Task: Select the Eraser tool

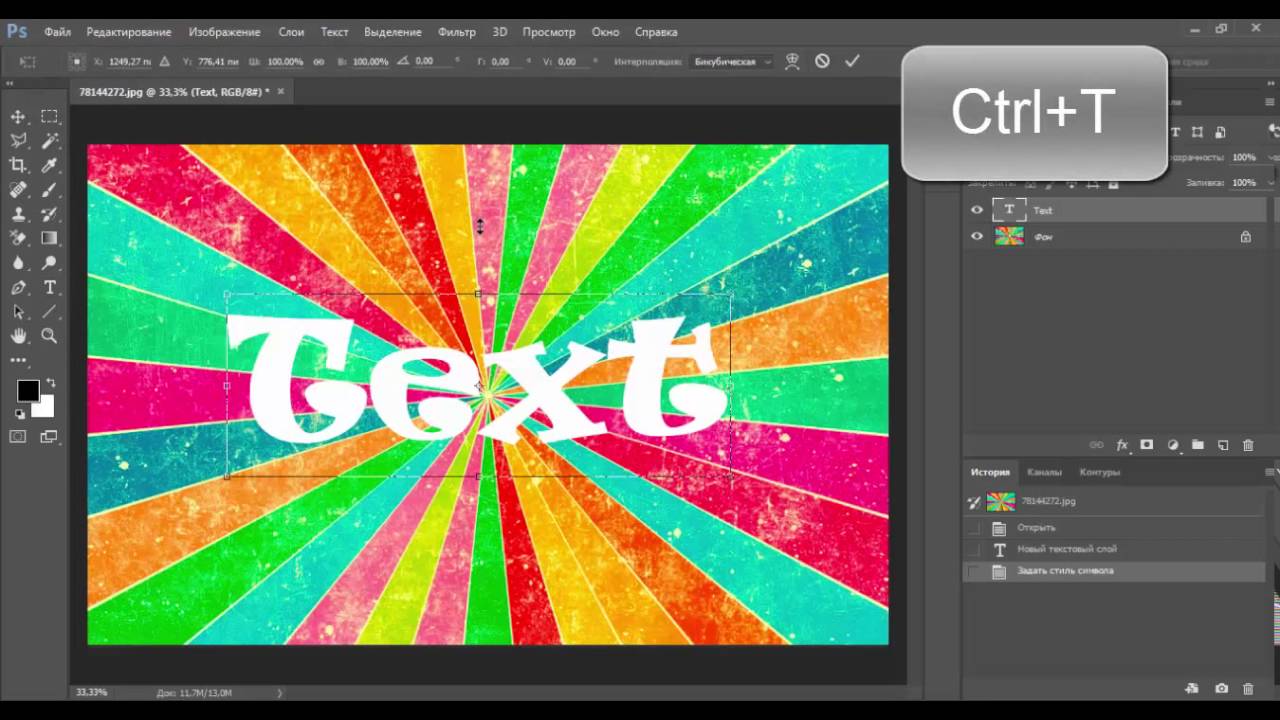Action: click(18, 238)
